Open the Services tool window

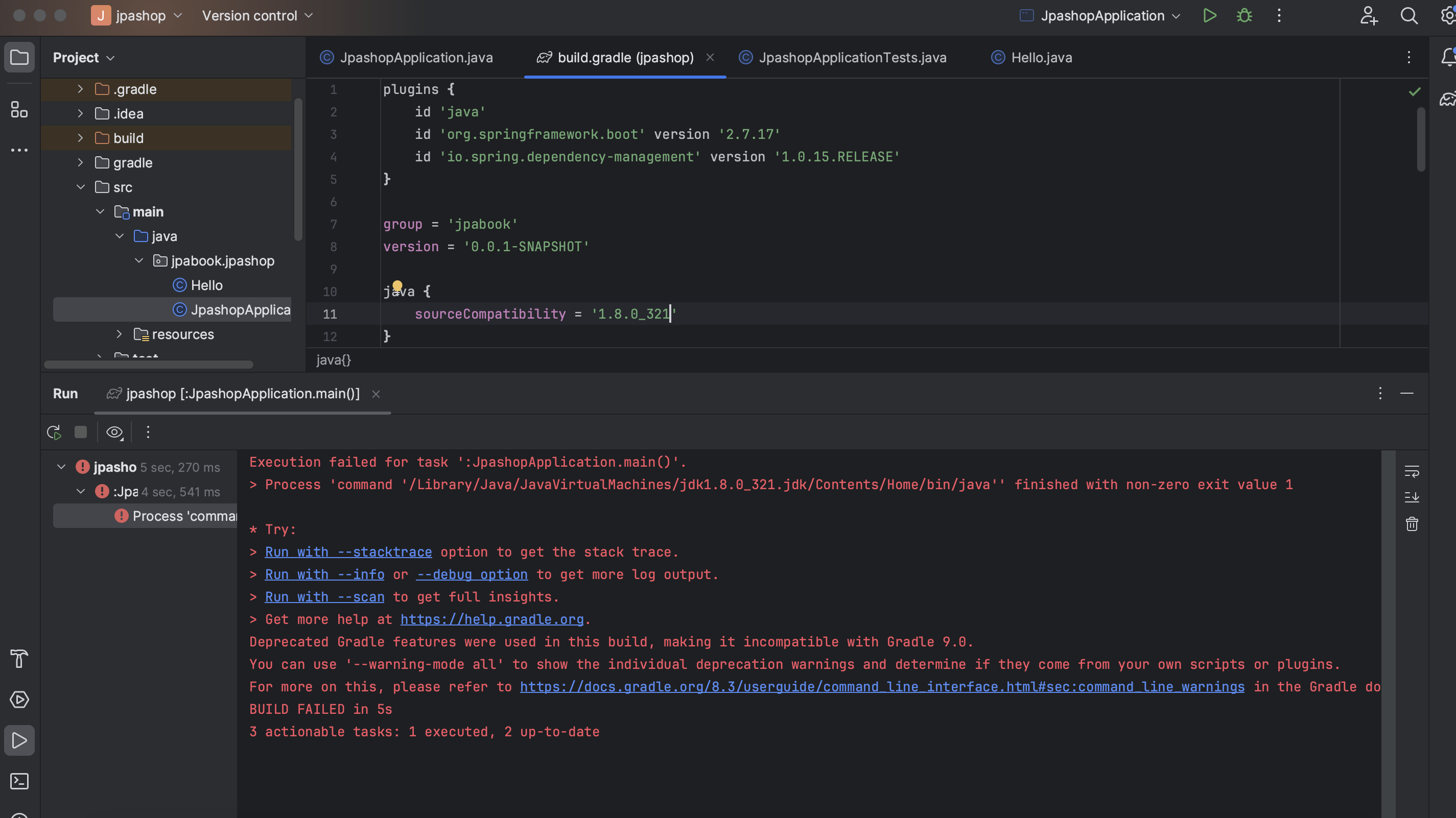(19, 700)
